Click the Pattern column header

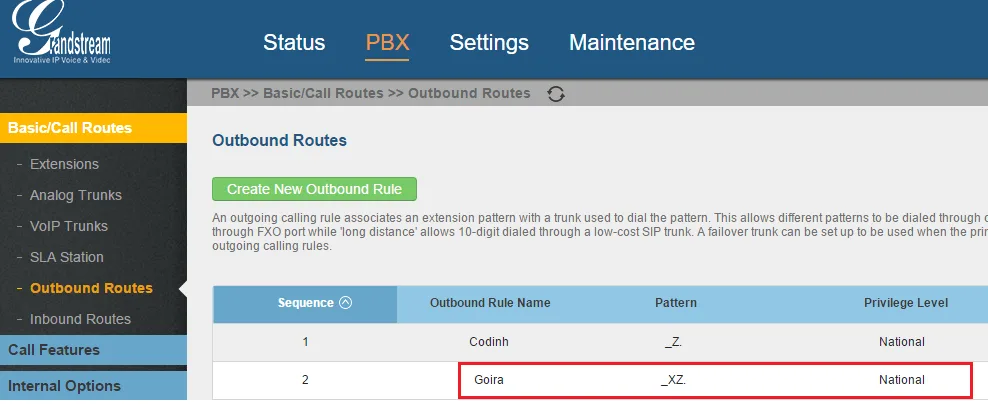[x=676, y=303]
